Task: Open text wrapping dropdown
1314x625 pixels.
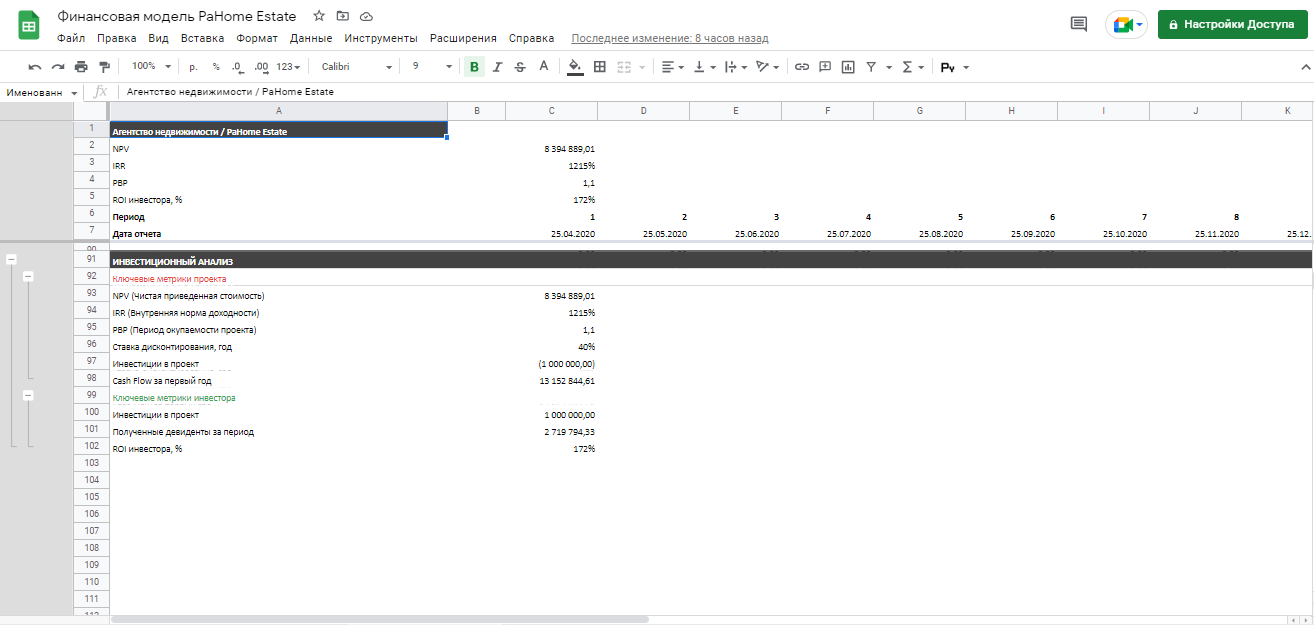Action: pyautogui.click(x=735, y=67)
